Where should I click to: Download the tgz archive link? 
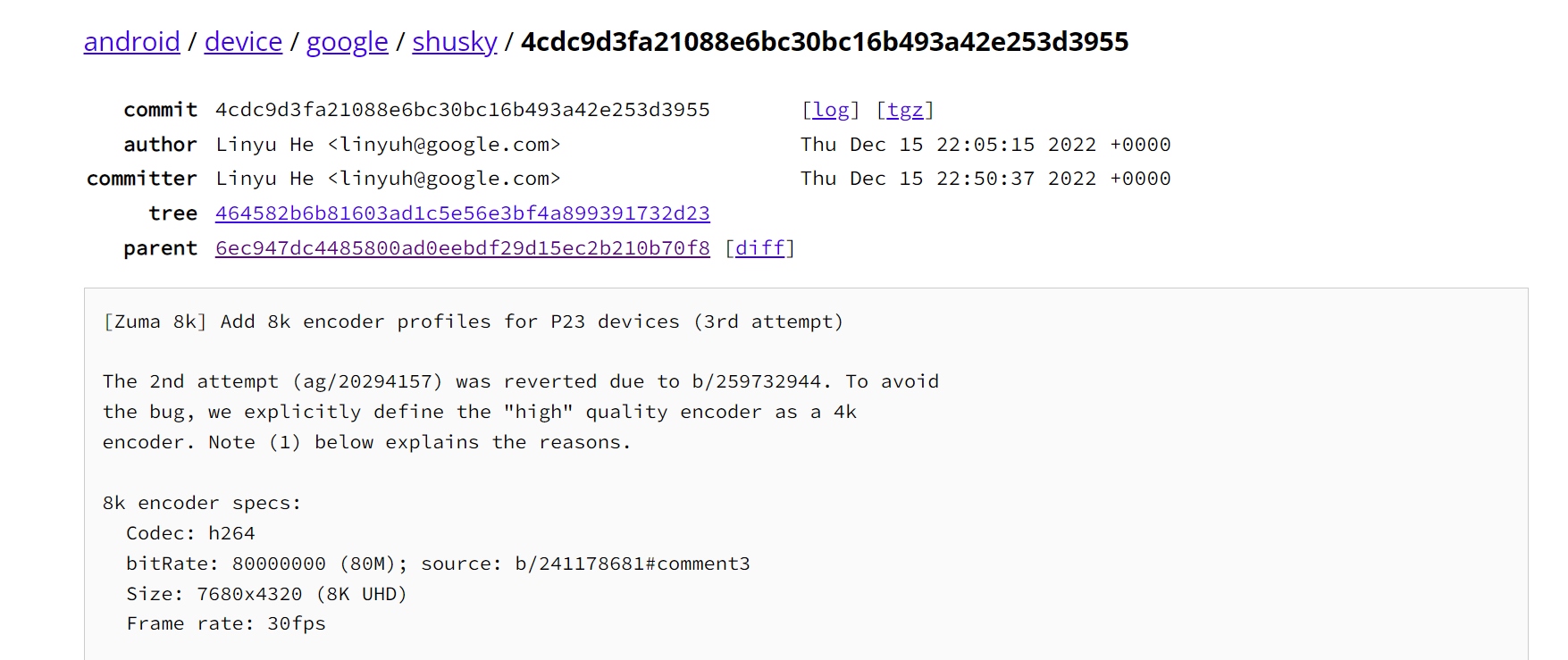click(905, 110)
